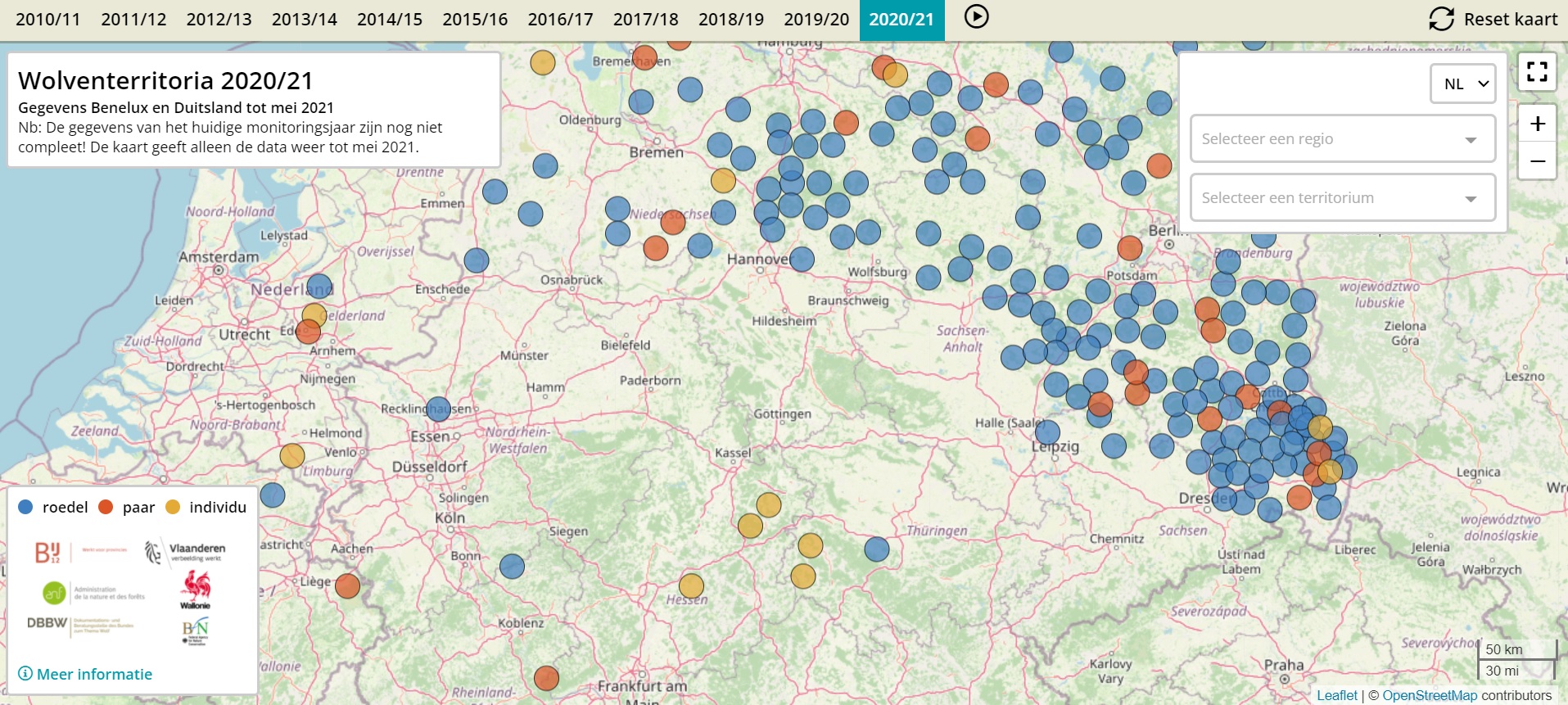Click the Vlaanderen logo
1568x705 pixels.
pos(185,553)
